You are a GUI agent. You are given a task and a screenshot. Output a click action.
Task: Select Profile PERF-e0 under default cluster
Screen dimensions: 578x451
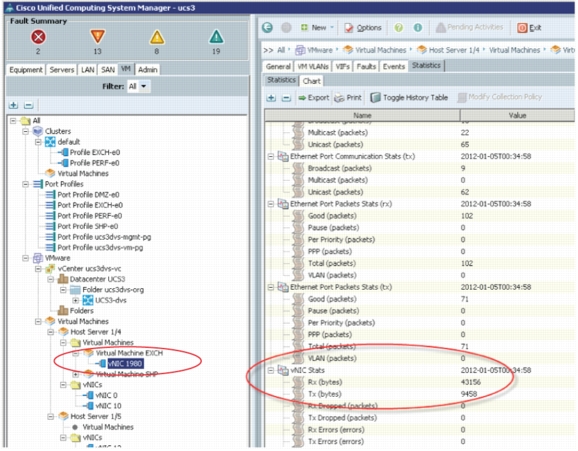(94, 163)
